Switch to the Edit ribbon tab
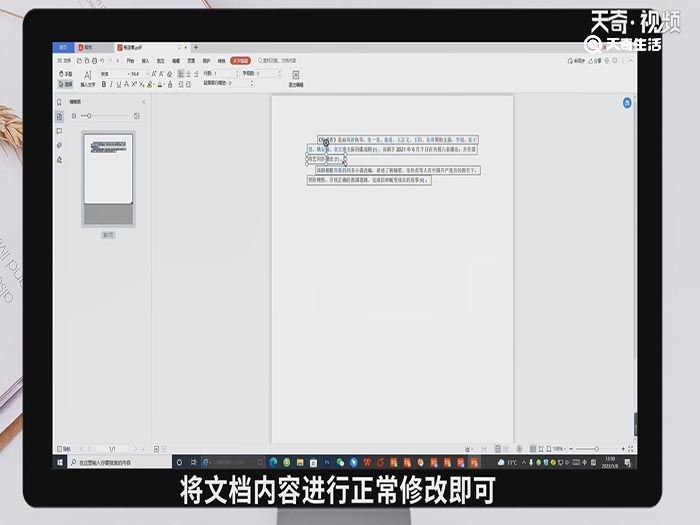The width and height of the screenshot is (700, 525). tap(176, 60)
